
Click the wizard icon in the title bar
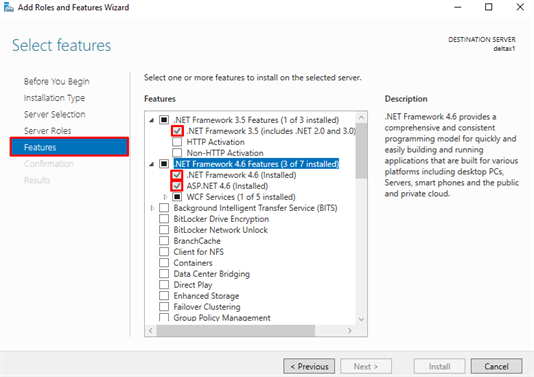(8, 7)
